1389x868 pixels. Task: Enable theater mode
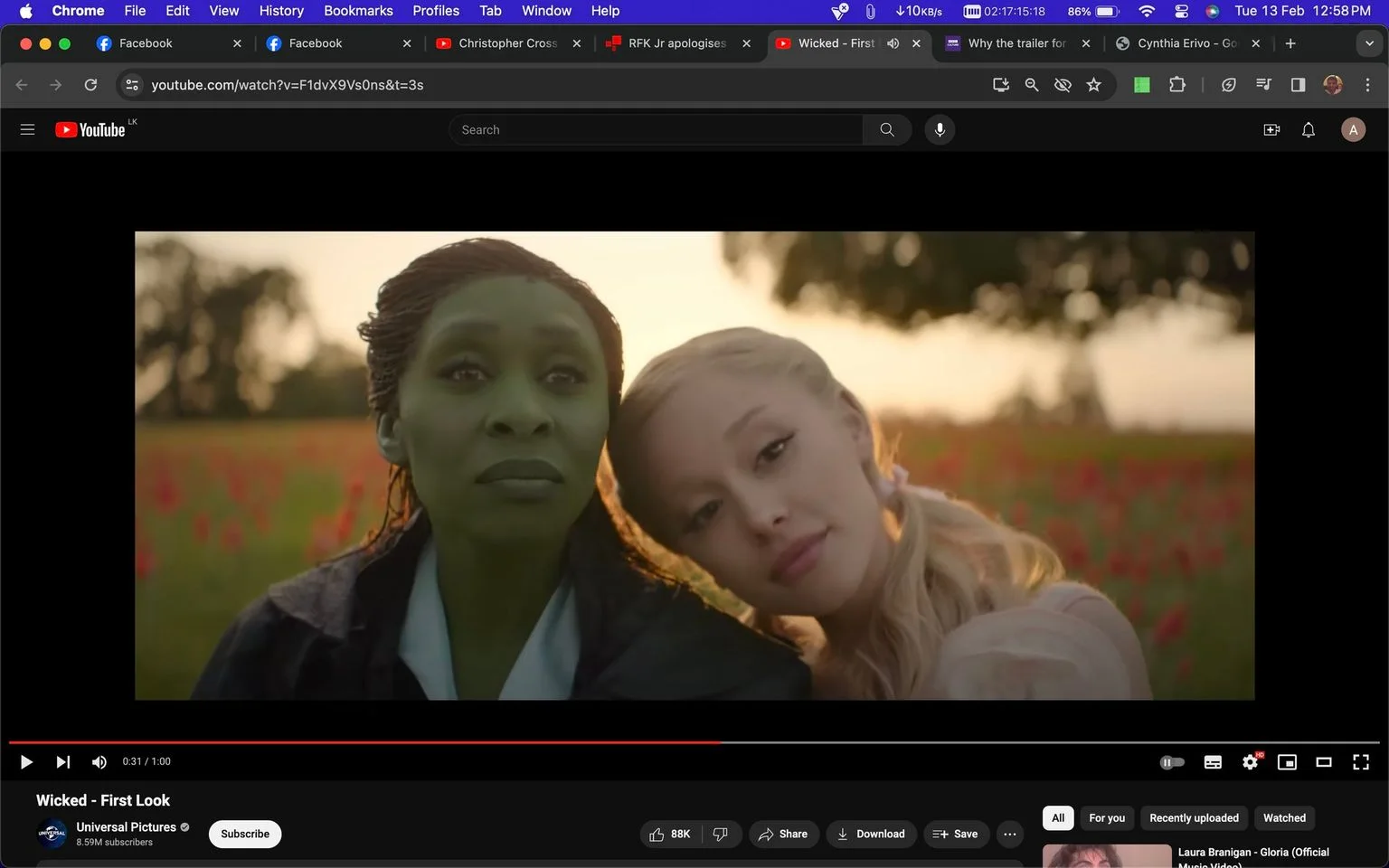click(1324, 762)
